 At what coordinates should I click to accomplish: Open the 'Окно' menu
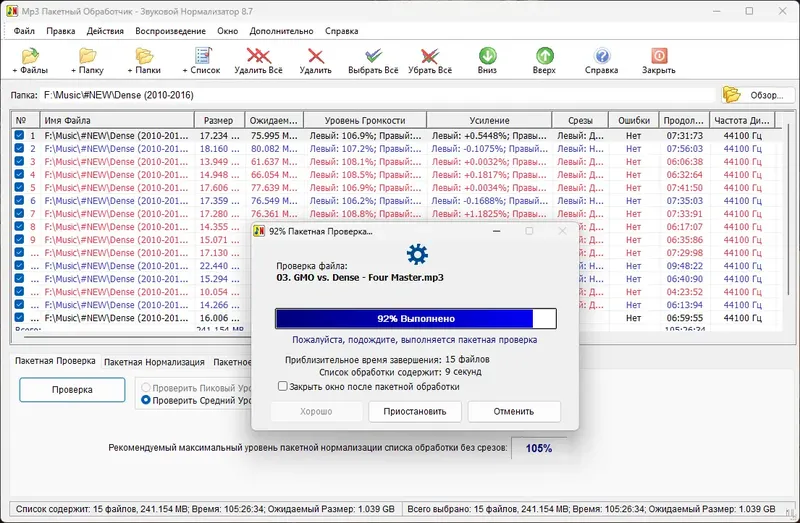point(228,31)
